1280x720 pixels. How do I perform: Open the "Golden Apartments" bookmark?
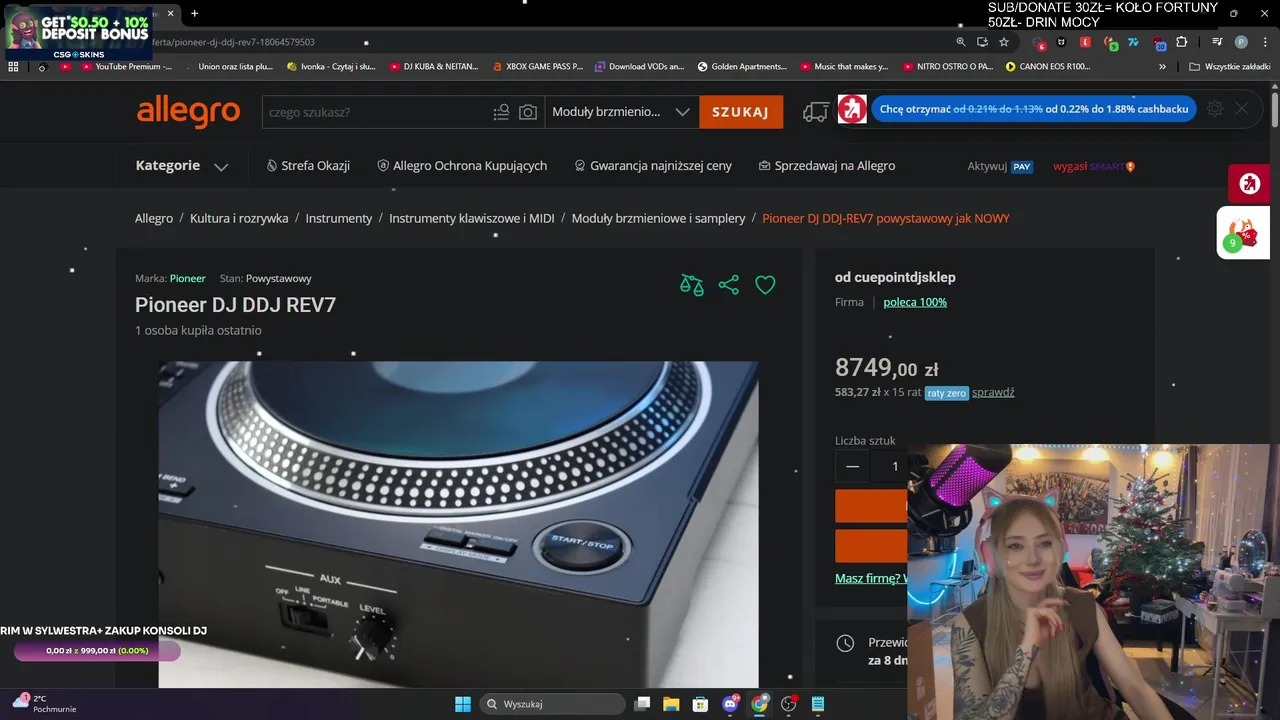tap(742, 66)
